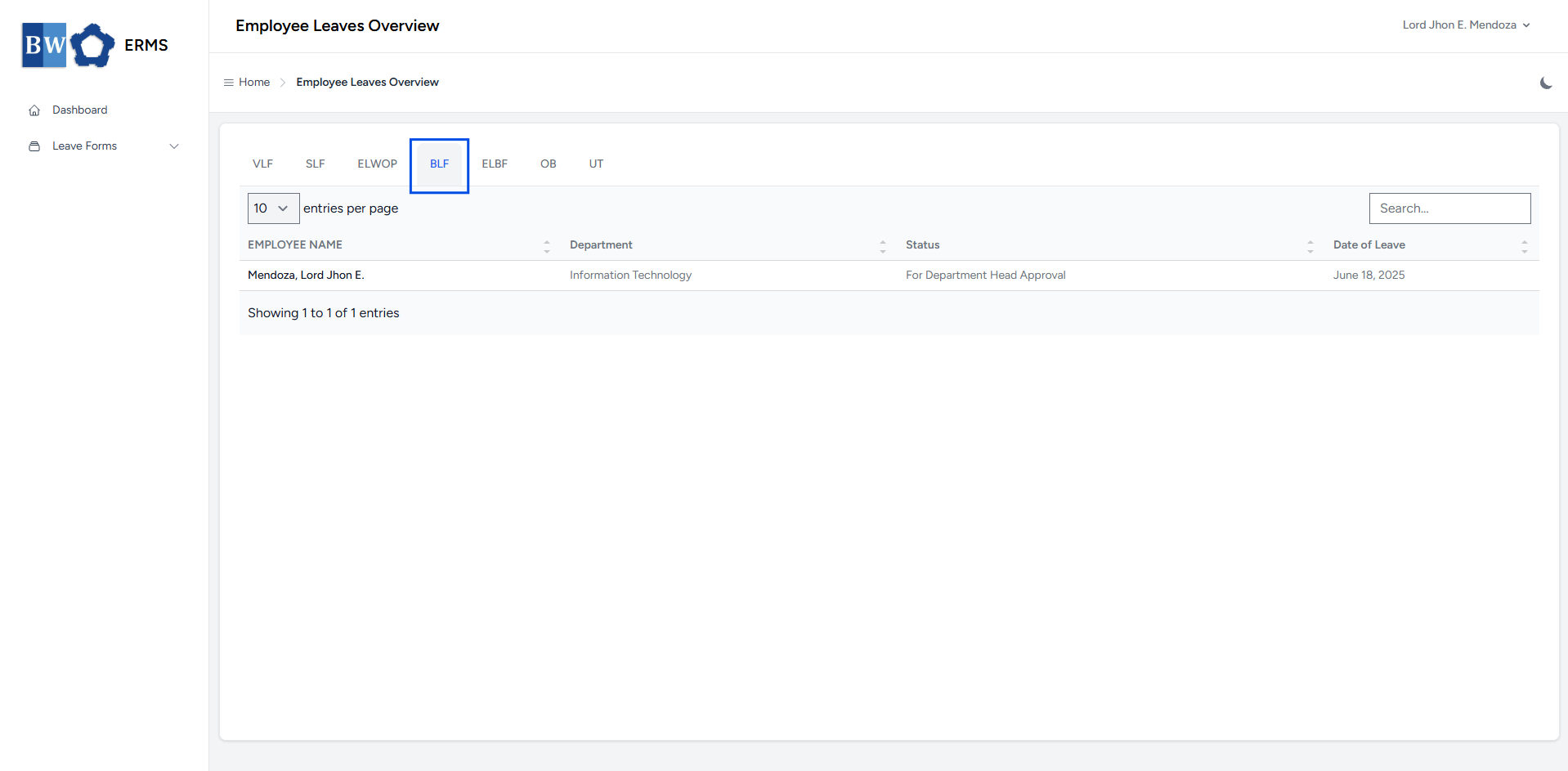Click the Employee Leaves Overview breadcrumb
The image size is (1568, 771).
click(x=367, y=83)
